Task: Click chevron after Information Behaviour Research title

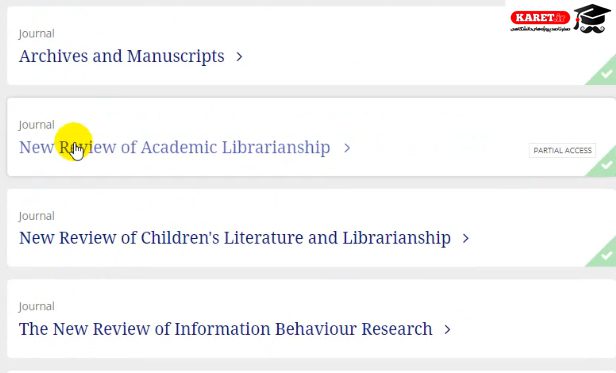Action: (x=447, y=329)
